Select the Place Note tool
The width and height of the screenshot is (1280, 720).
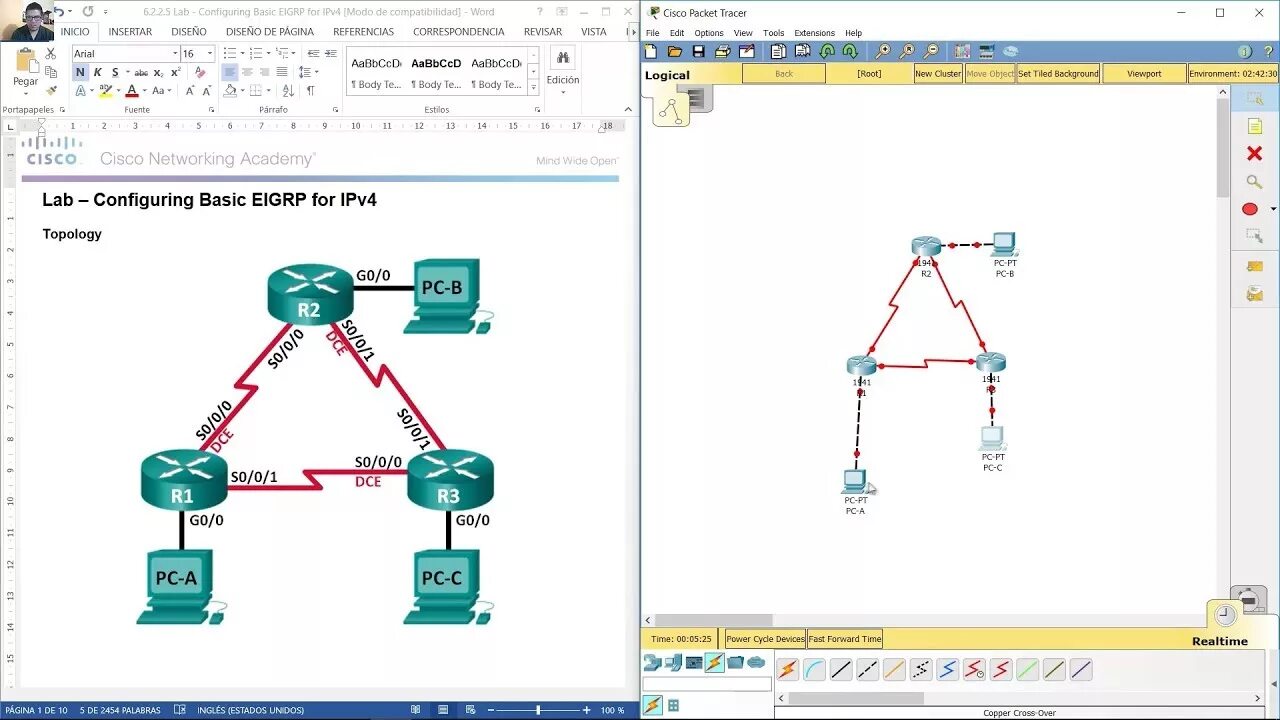pyautogui.click(x=1254, y=126)
